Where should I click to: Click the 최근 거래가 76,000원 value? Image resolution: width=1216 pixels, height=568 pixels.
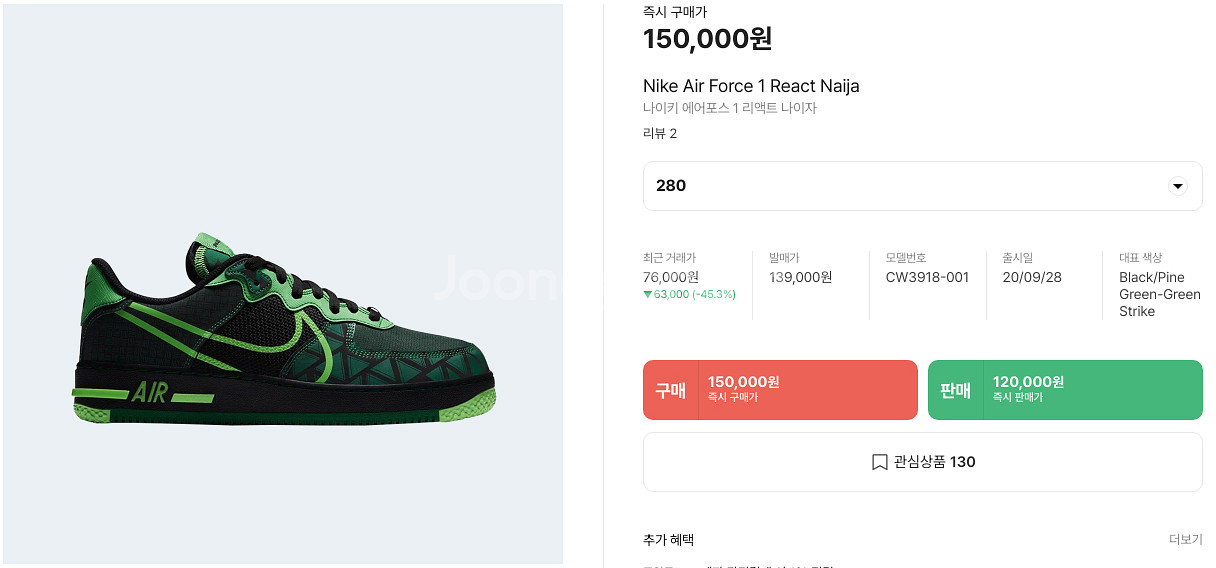pos(671,277)
